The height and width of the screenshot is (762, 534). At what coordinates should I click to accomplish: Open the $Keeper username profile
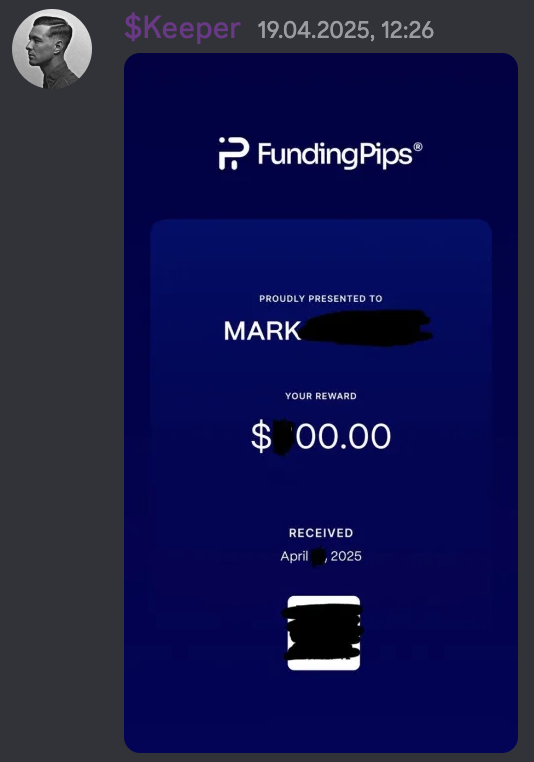182,27
